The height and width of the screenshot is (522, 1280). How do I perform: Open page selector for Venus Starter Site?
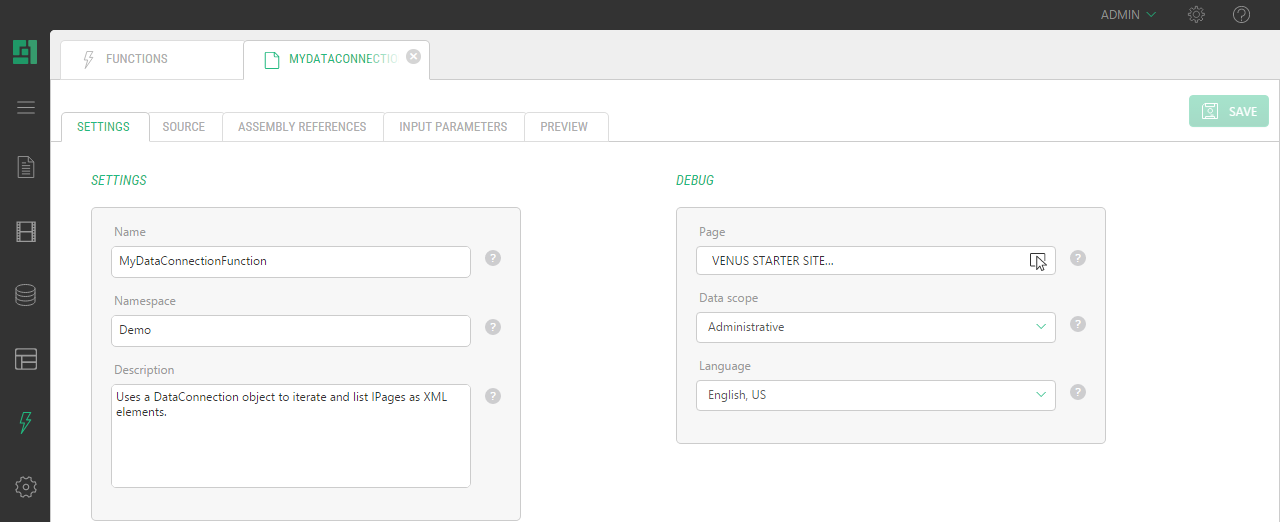(x=1037, y=261)
